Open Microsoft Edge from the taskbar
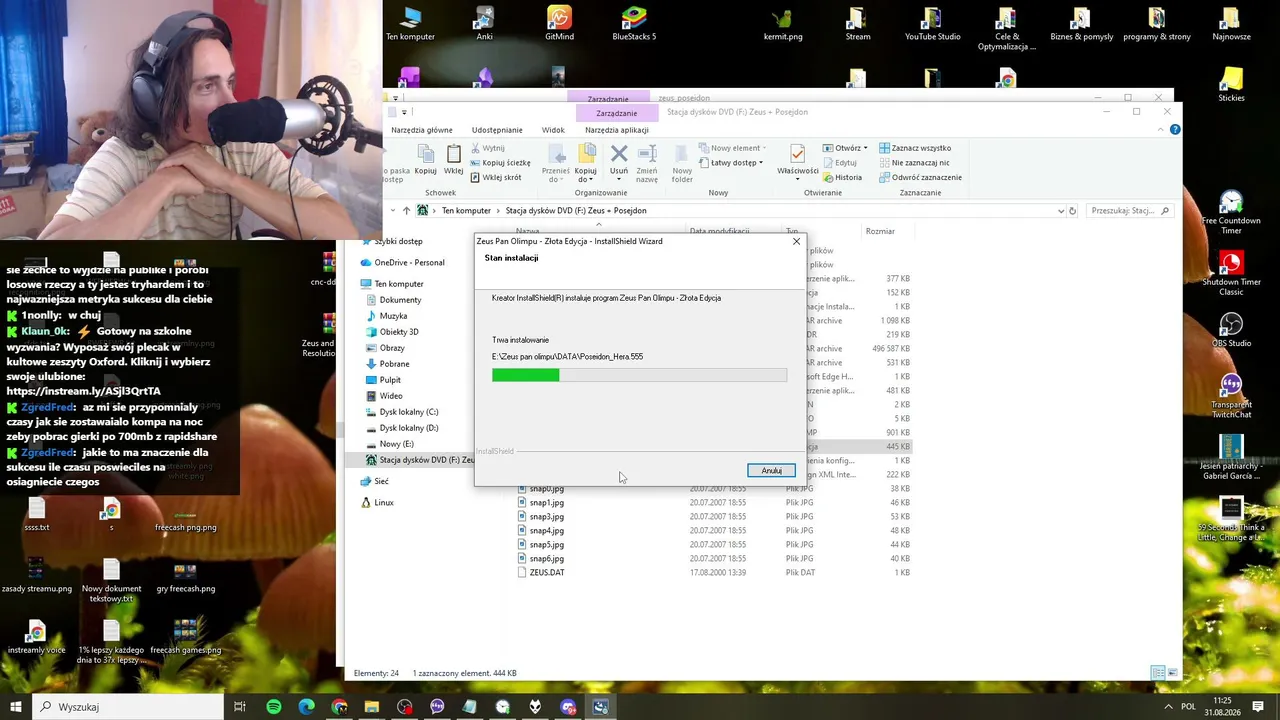1280x720 pixels. pos(307,707)
